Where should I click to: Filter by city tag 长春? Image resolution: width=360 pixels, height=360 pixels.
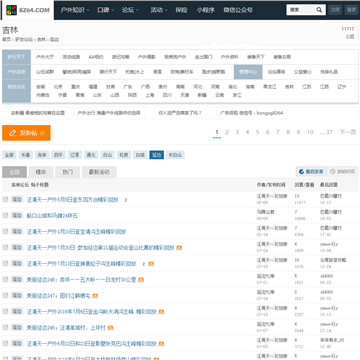pyautogui.click(x=26, y=155)
